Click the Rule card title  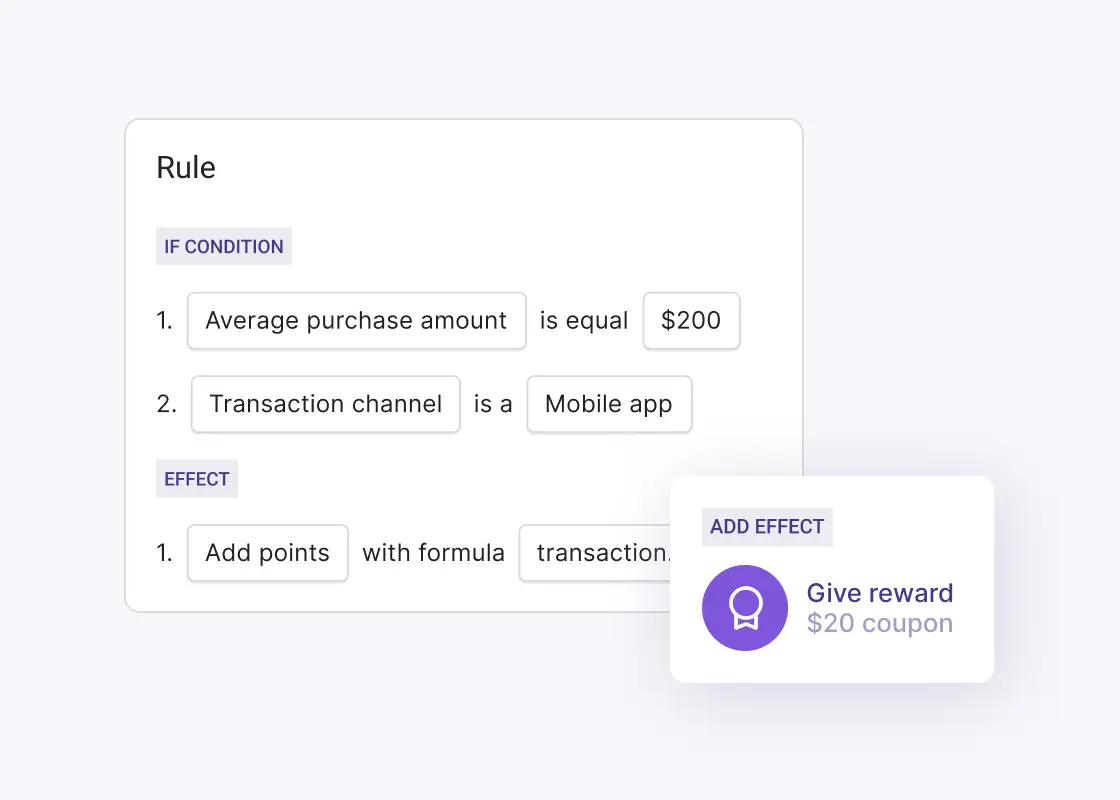[x=186, y=167]
